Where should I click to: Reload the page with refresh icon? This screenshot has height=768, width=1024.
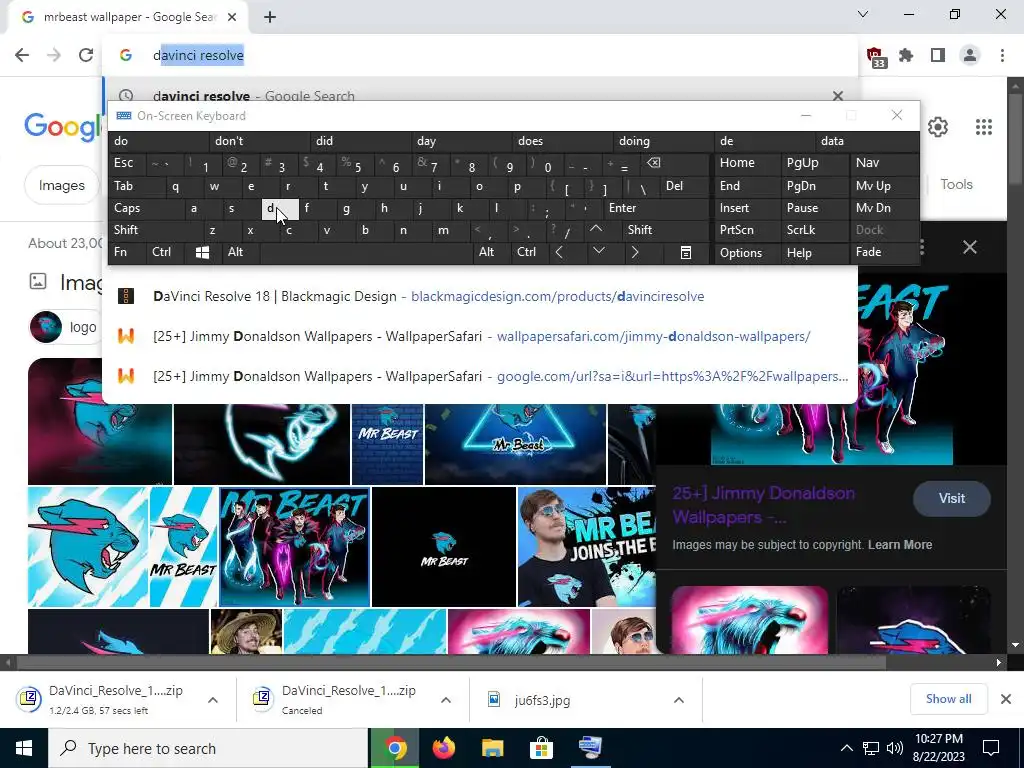point(86,56)
